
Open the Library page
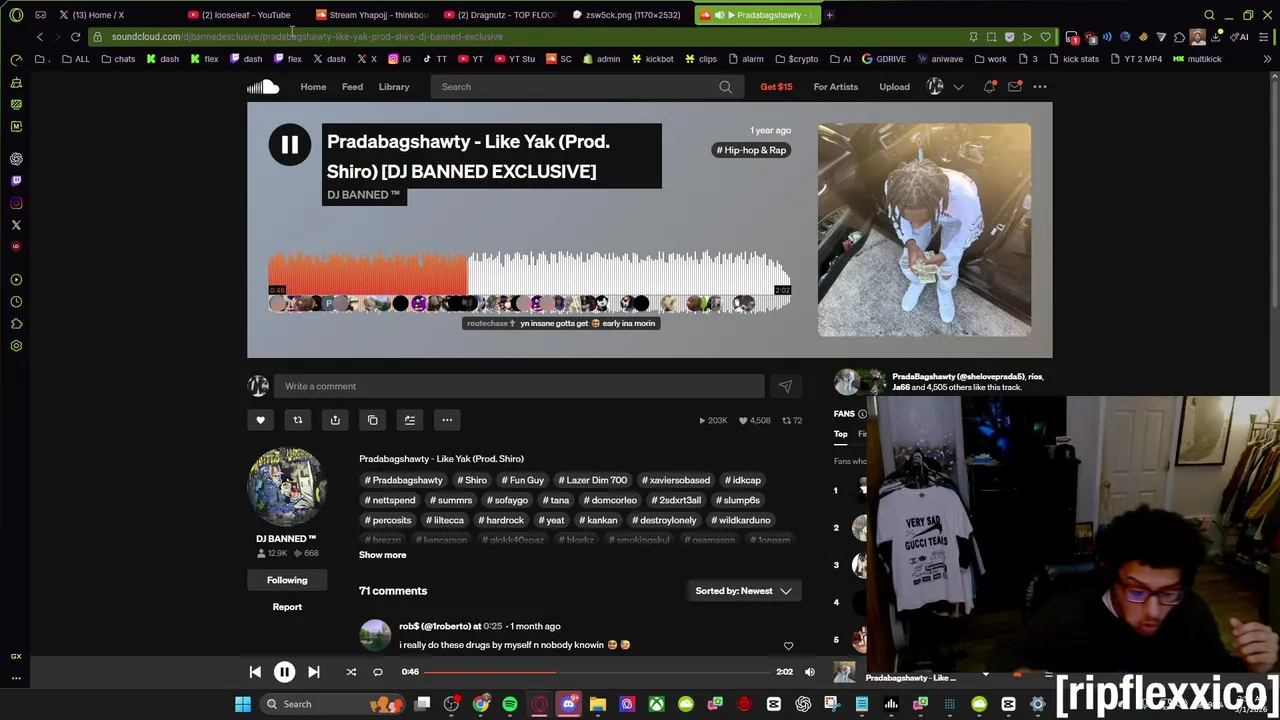point(394,87)
